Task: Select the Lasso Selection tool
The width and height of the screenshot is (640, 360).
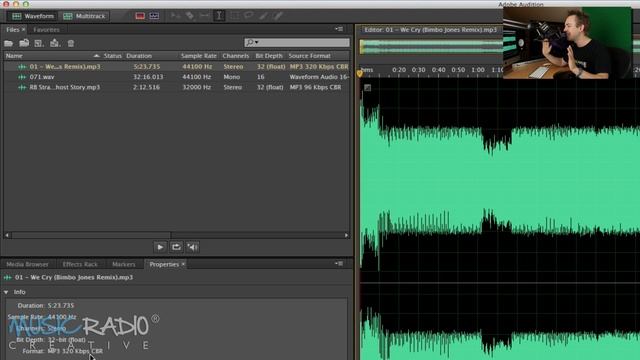Action: [x=249, y=16]
